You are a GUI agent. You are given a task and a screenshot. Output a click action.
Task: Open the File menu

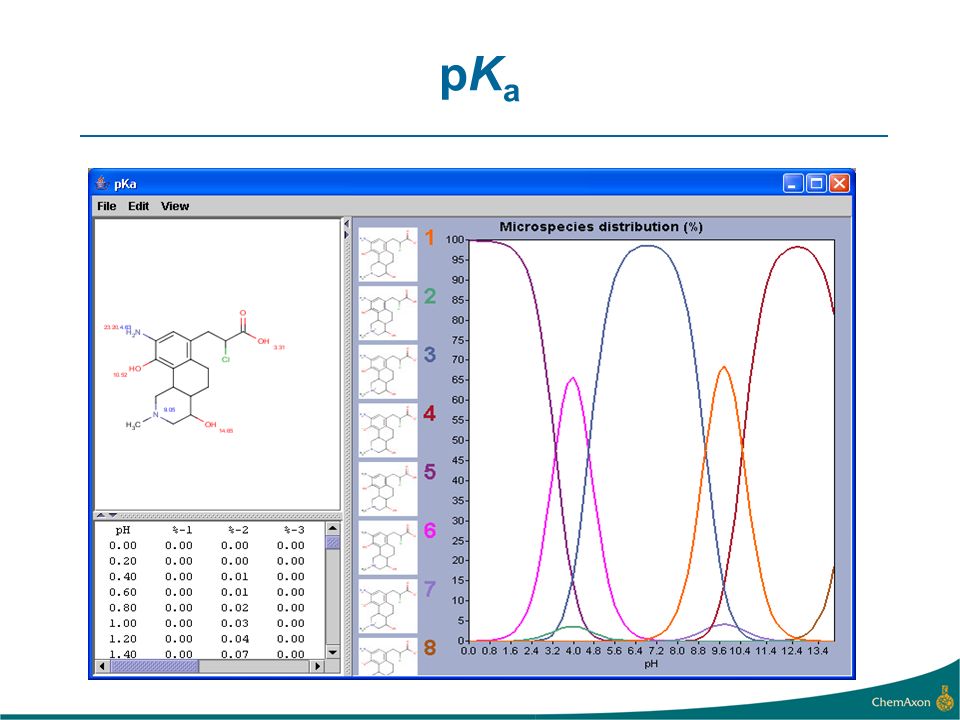click(x=107, y=206)
